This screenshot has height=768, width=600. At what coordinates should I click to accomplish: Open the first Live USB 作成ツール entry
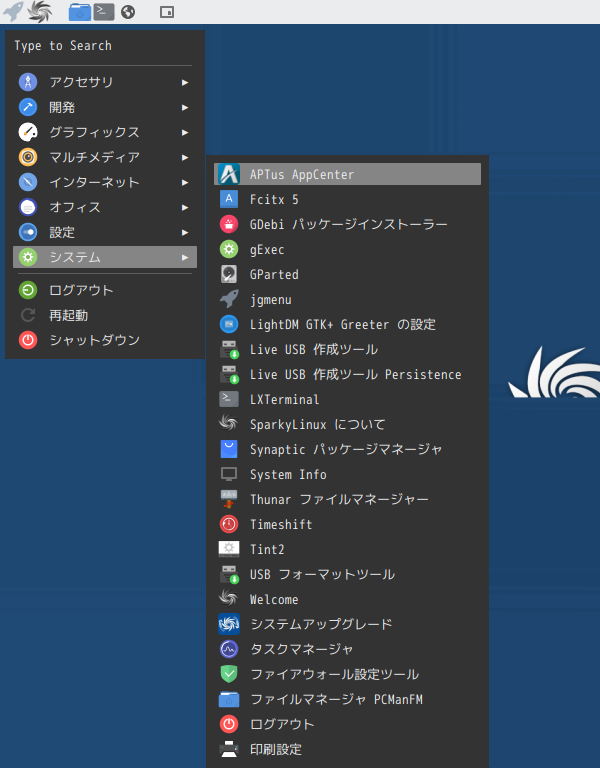(347, 349)
